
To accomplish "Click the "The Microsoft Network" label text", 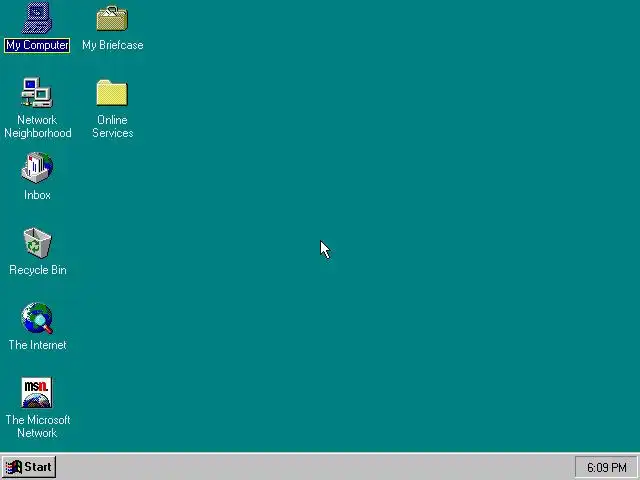I will click(x=38, y=427).
